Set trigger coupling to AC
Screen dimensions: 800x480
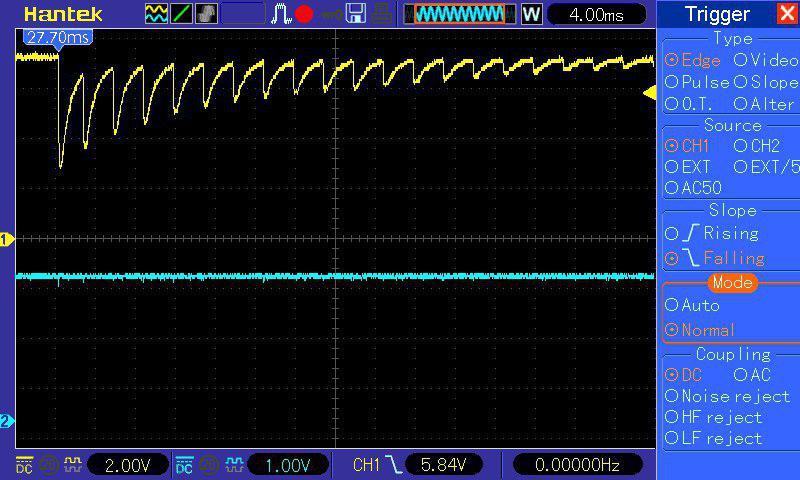(752, 375)
